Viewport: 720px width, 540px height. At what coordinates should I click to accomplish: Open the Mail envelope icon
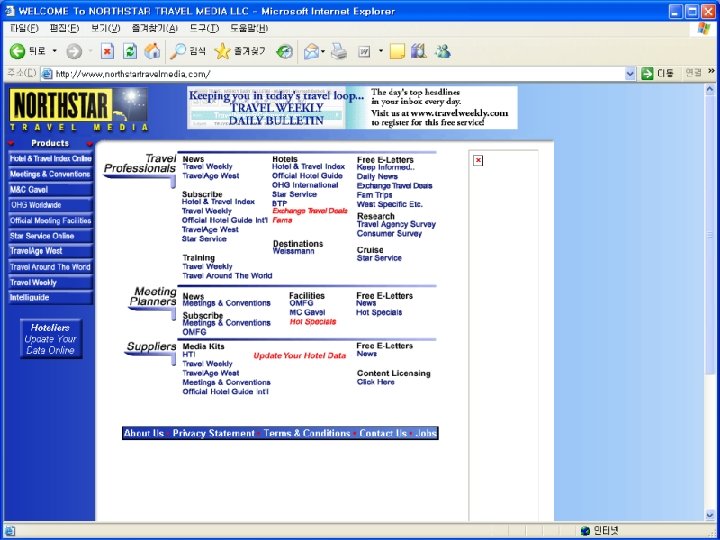tap(311, 51)
